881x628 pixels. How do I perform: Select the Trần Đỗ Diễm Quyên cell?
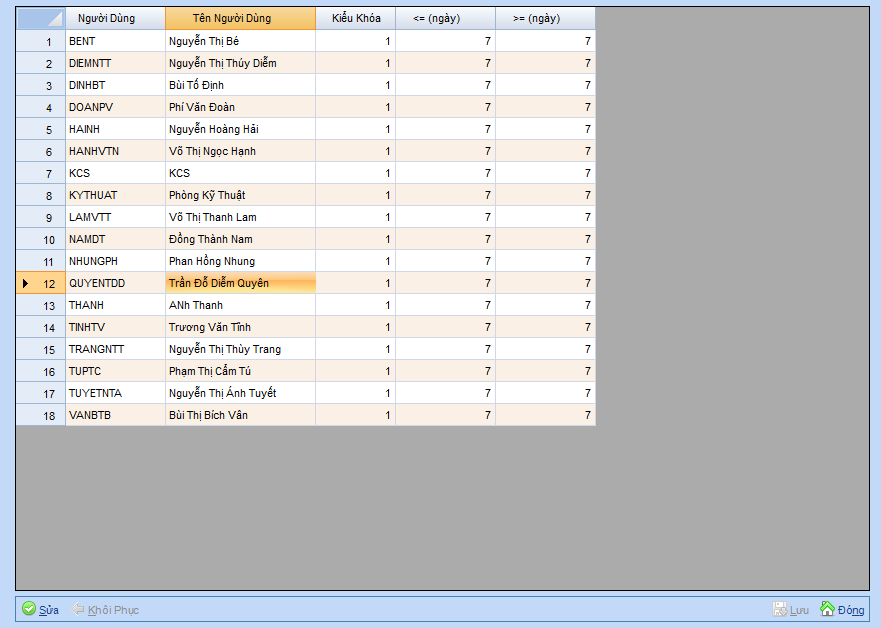240,283
